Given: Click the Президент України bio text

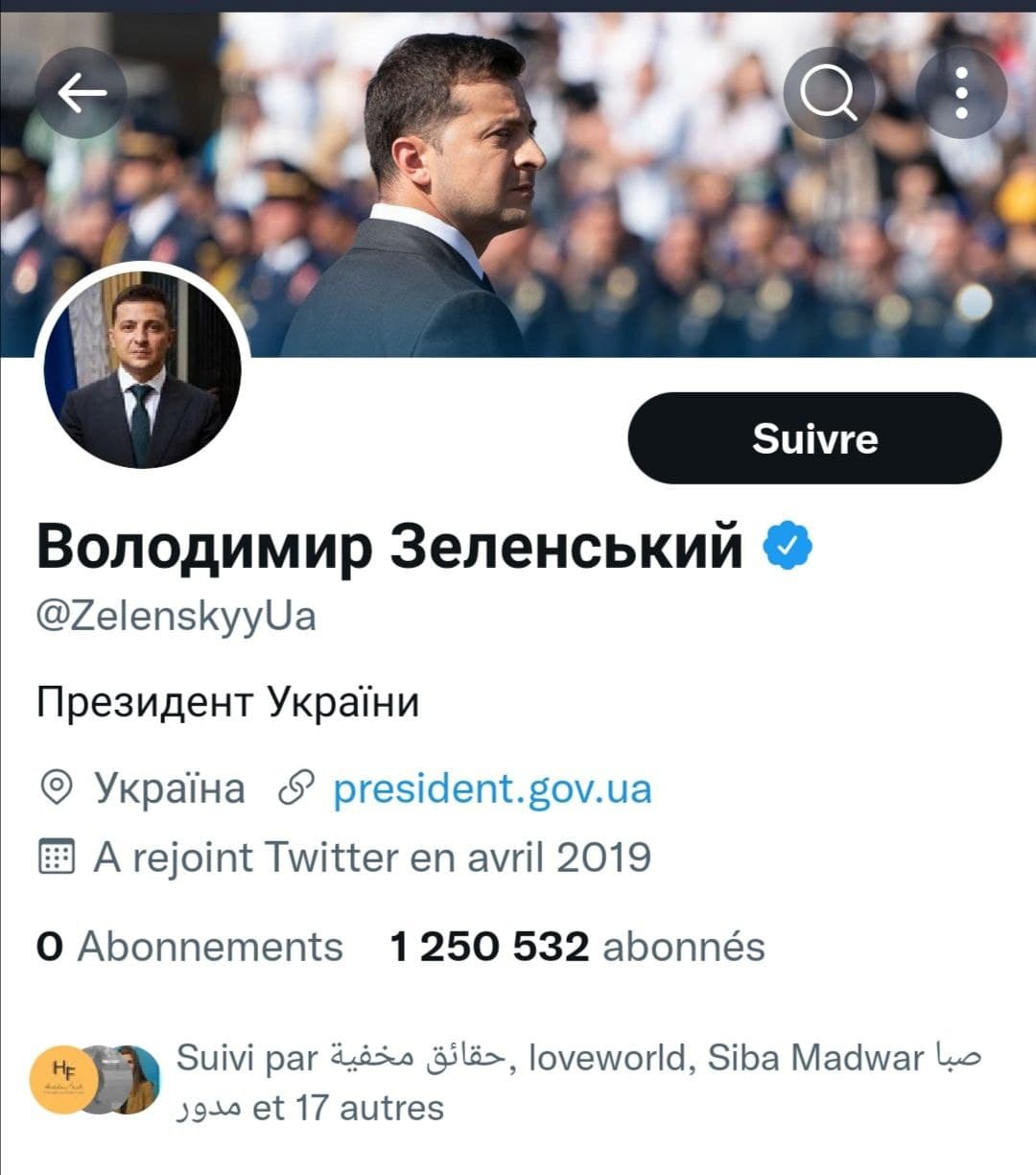Looking at the screenshot, I should [228, 702].
